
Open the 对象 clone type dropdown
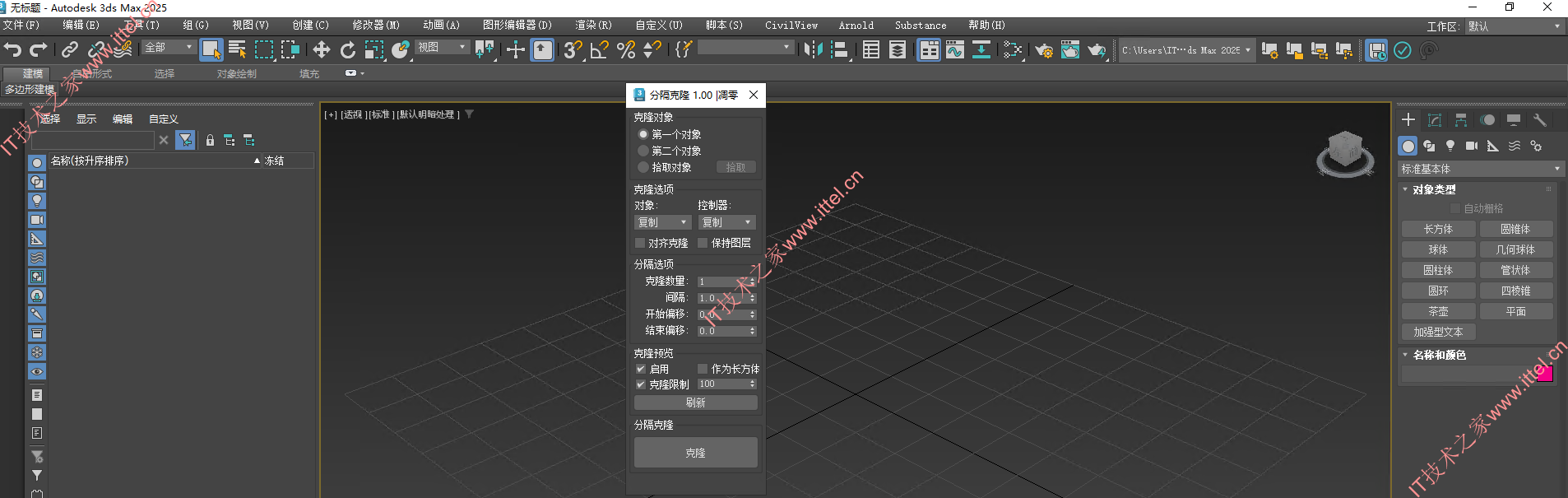[662, 222]
